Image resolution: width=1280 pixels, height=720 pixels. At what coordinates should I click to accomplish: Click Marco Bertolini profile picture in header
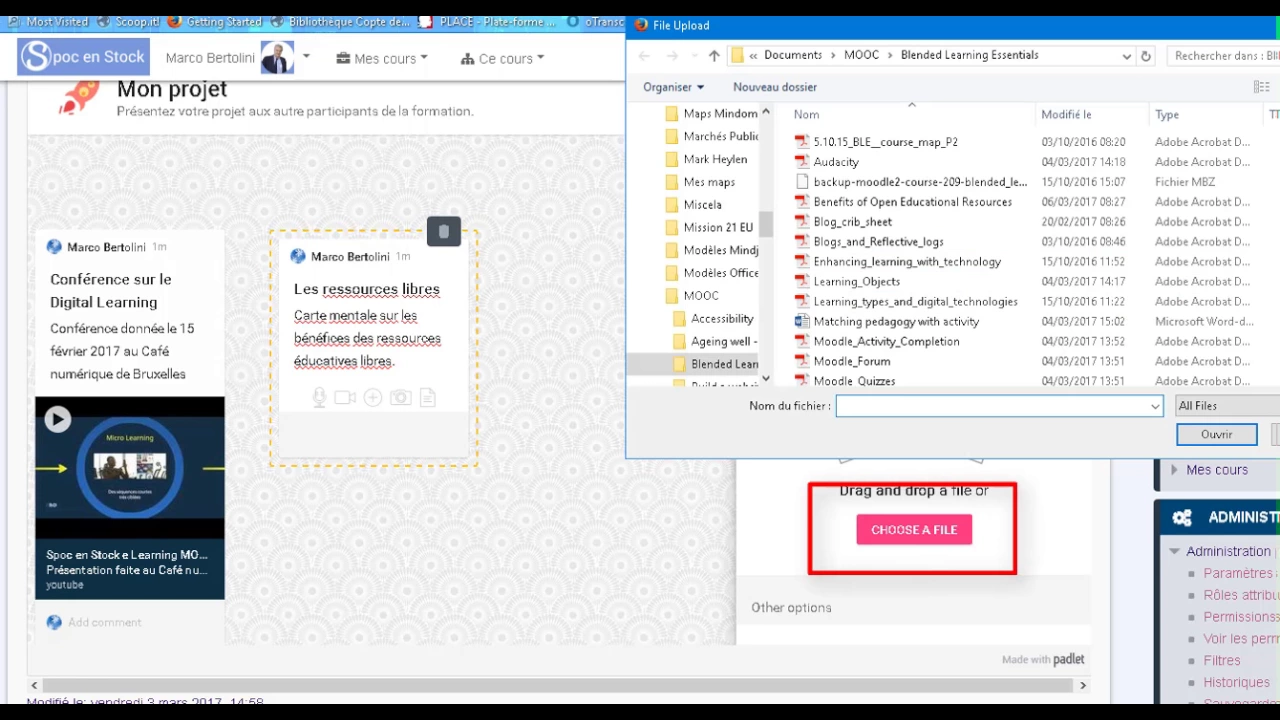[277, 58]
